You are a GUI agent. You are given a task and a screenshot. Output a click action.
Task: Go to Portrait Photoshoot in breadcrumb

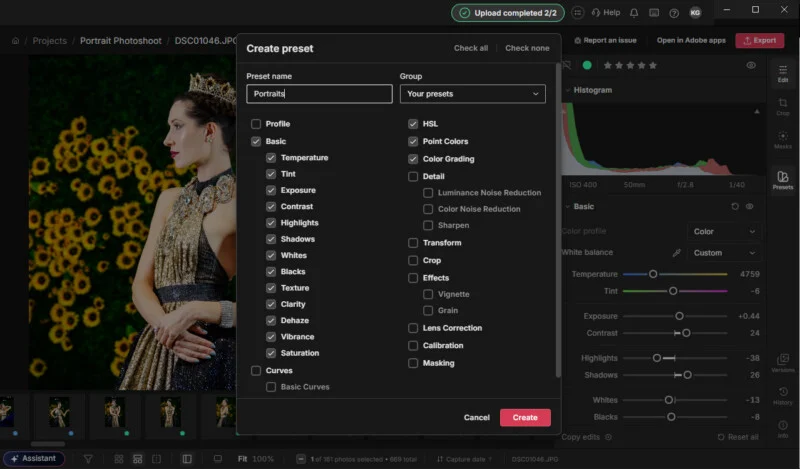[x=120, y=41]
